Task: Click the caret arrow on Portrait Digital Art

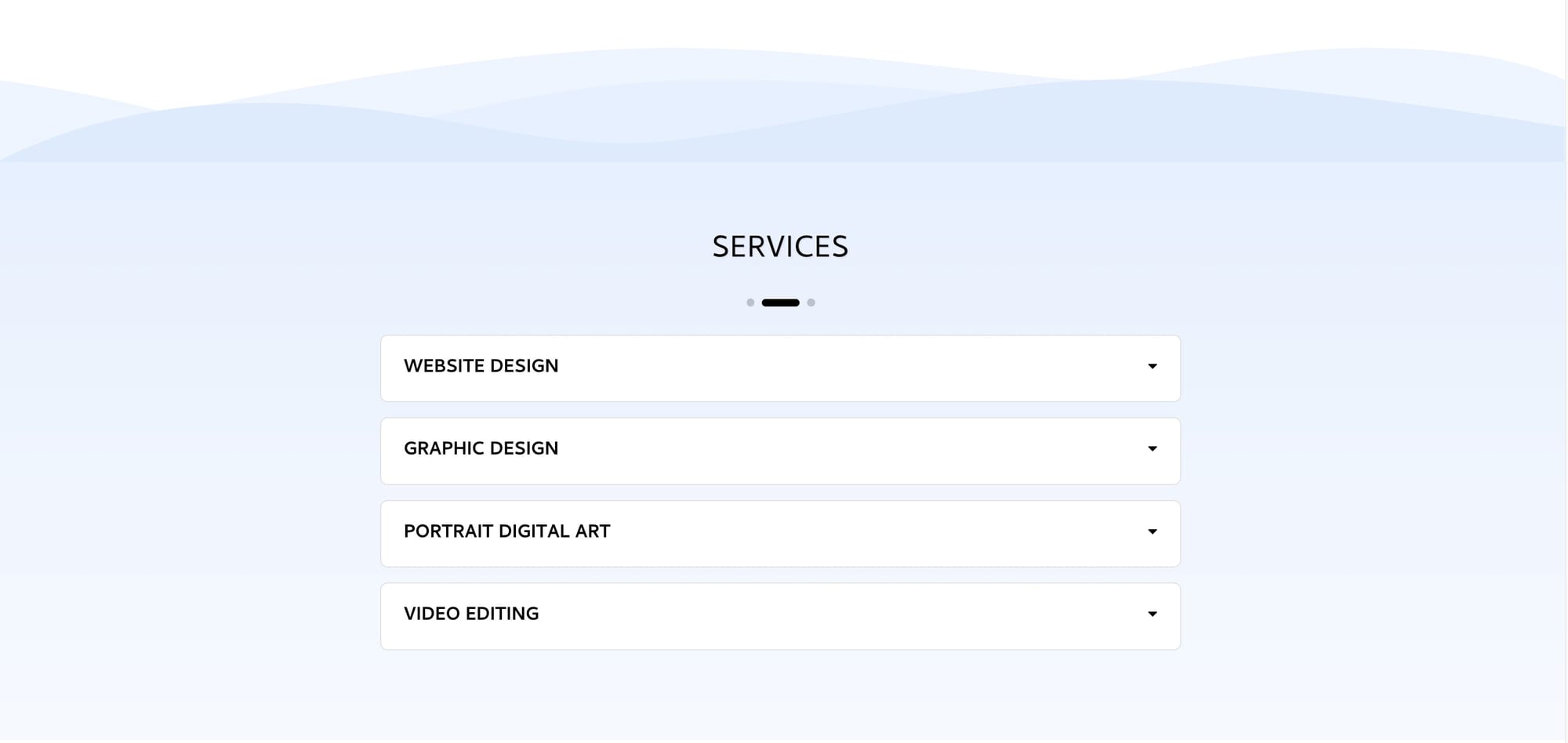Action: (1152, 531)
